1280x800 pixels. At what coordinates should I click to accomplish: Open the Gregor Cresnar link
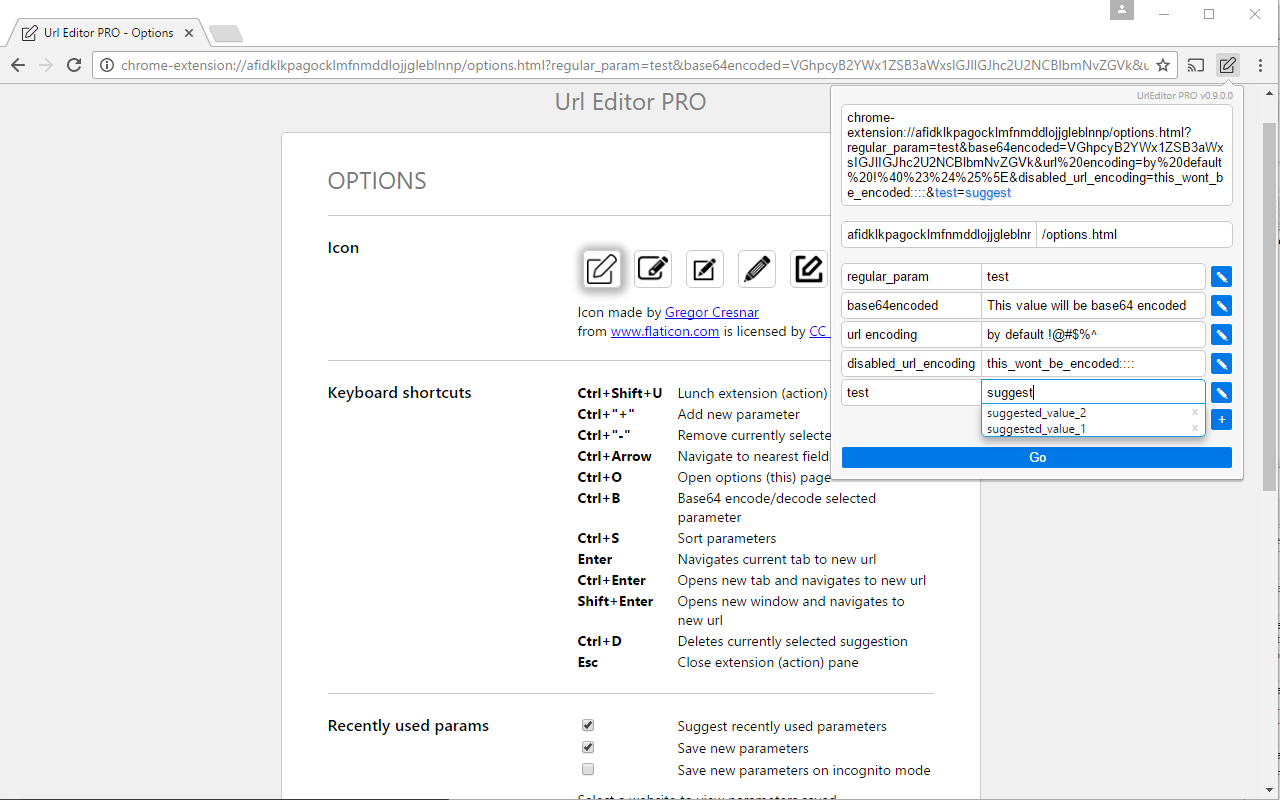[x=711, y=311]
